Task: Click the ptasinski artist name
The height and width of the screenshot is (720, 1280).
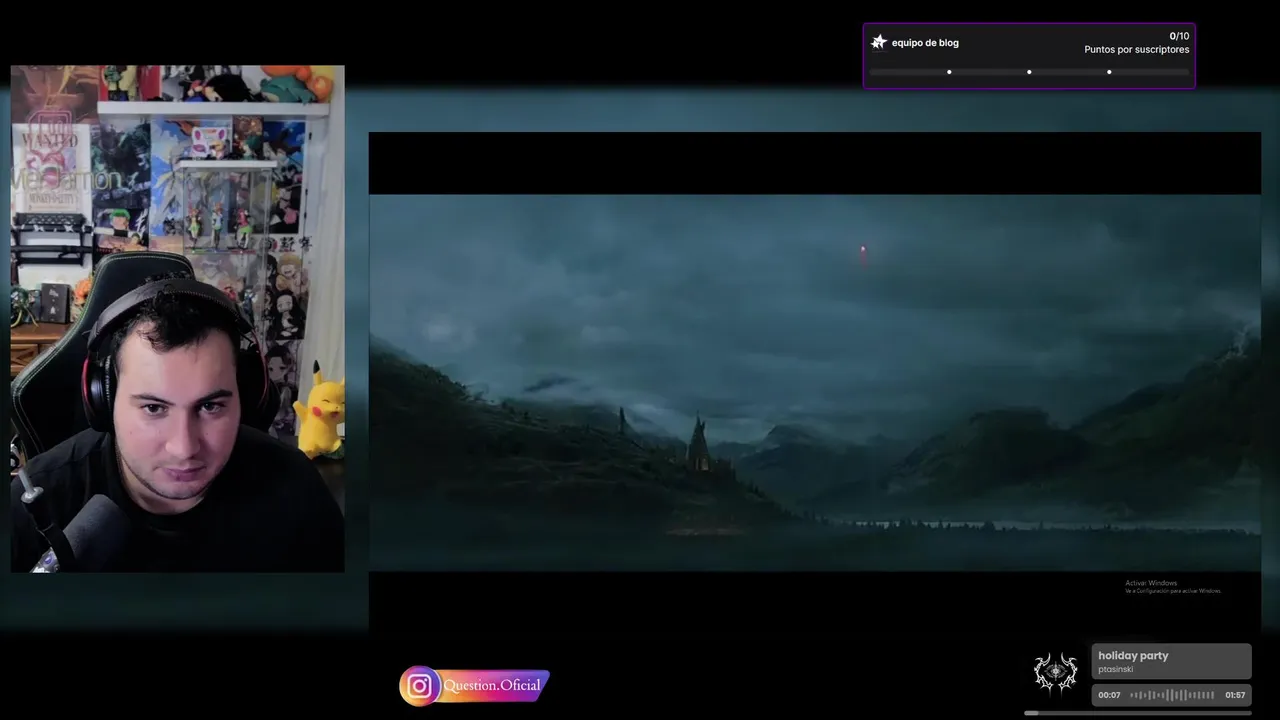Action: click(x=1116, y=669)
